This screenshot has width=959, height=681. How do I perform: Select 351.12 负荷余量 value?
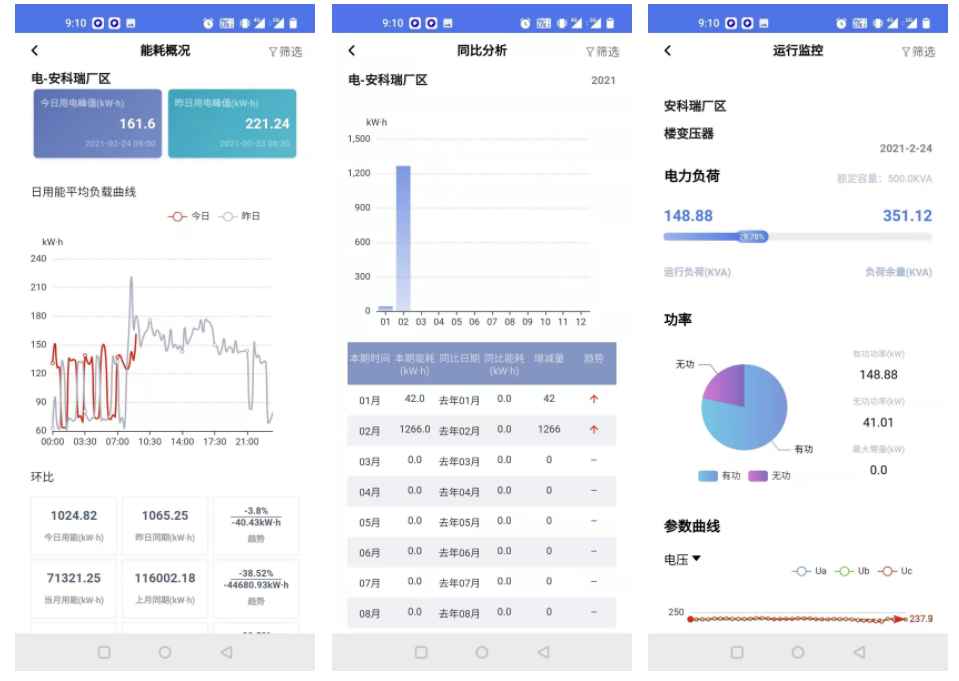pos(907,216)
